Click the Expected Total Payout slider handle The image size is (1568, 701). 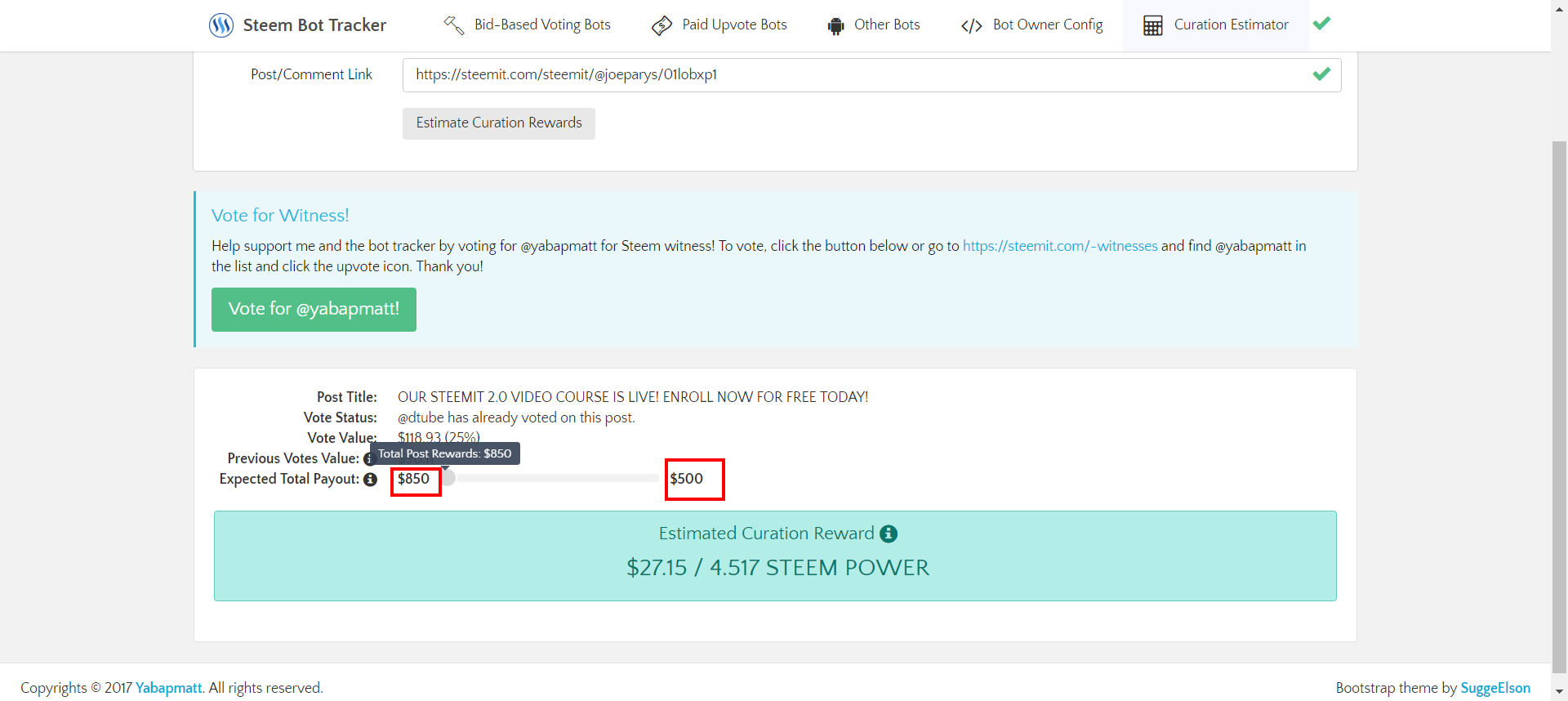(447, 478)
